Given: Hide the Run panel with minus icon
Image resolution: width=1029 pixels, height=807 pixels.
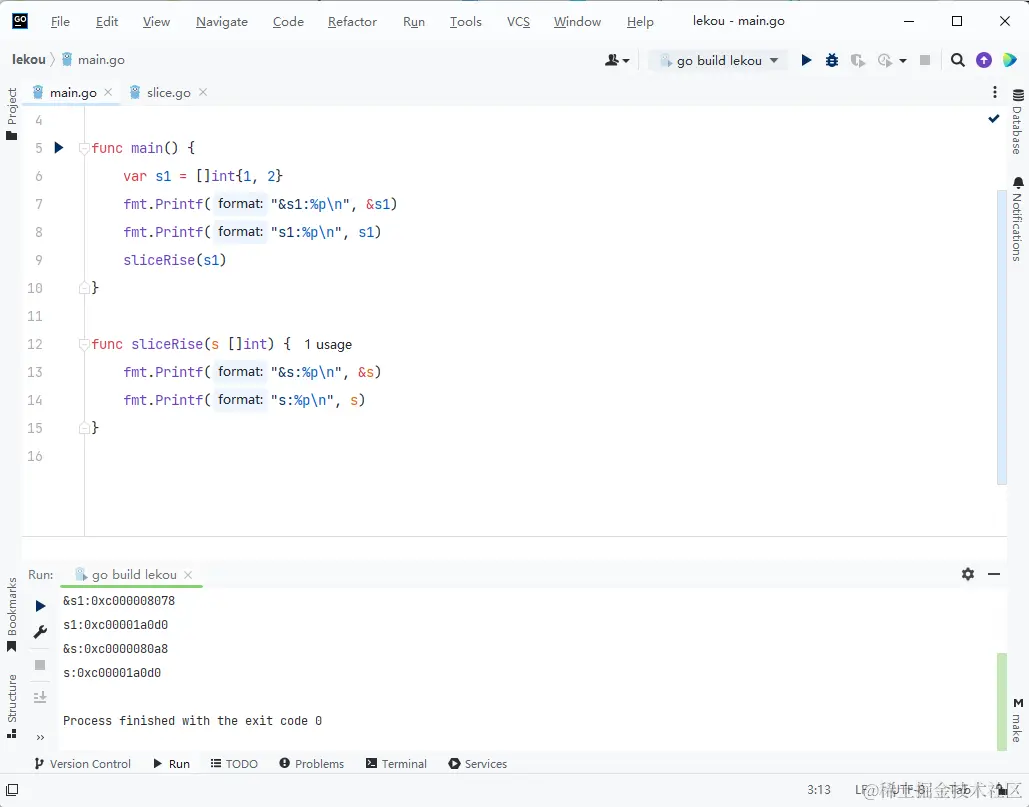Looking at the screenshot, I should click(x=994, y=574).
